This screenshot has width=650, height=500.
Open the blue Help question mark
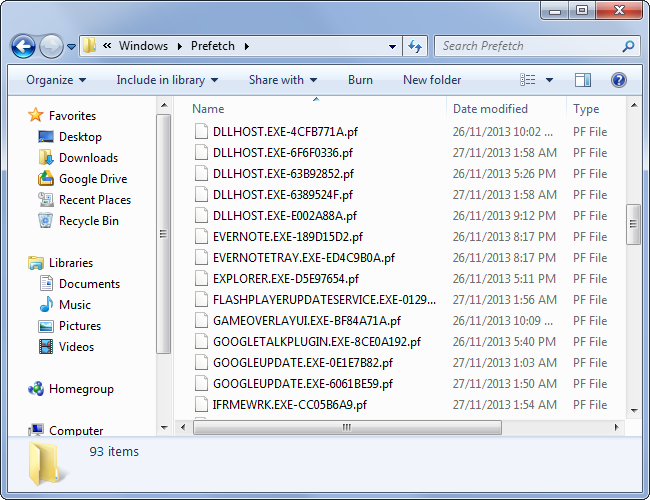pyautogui.click(x=618, y=80)
